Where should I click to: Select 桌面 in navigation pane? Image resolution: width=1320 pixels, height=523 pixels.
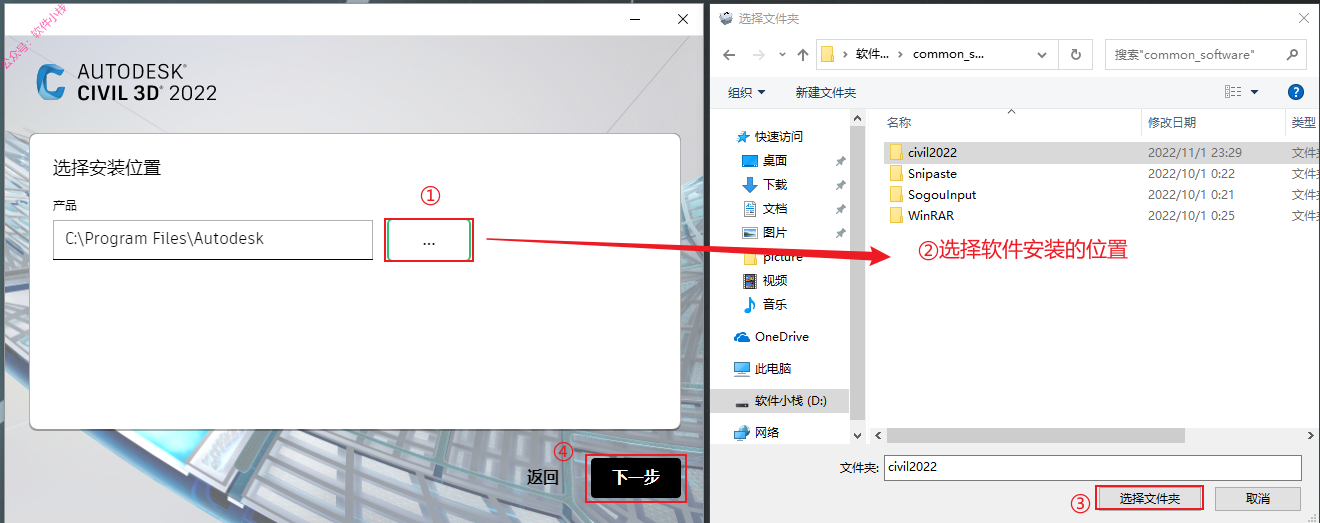pyautogui.click(x=775, y=160)
